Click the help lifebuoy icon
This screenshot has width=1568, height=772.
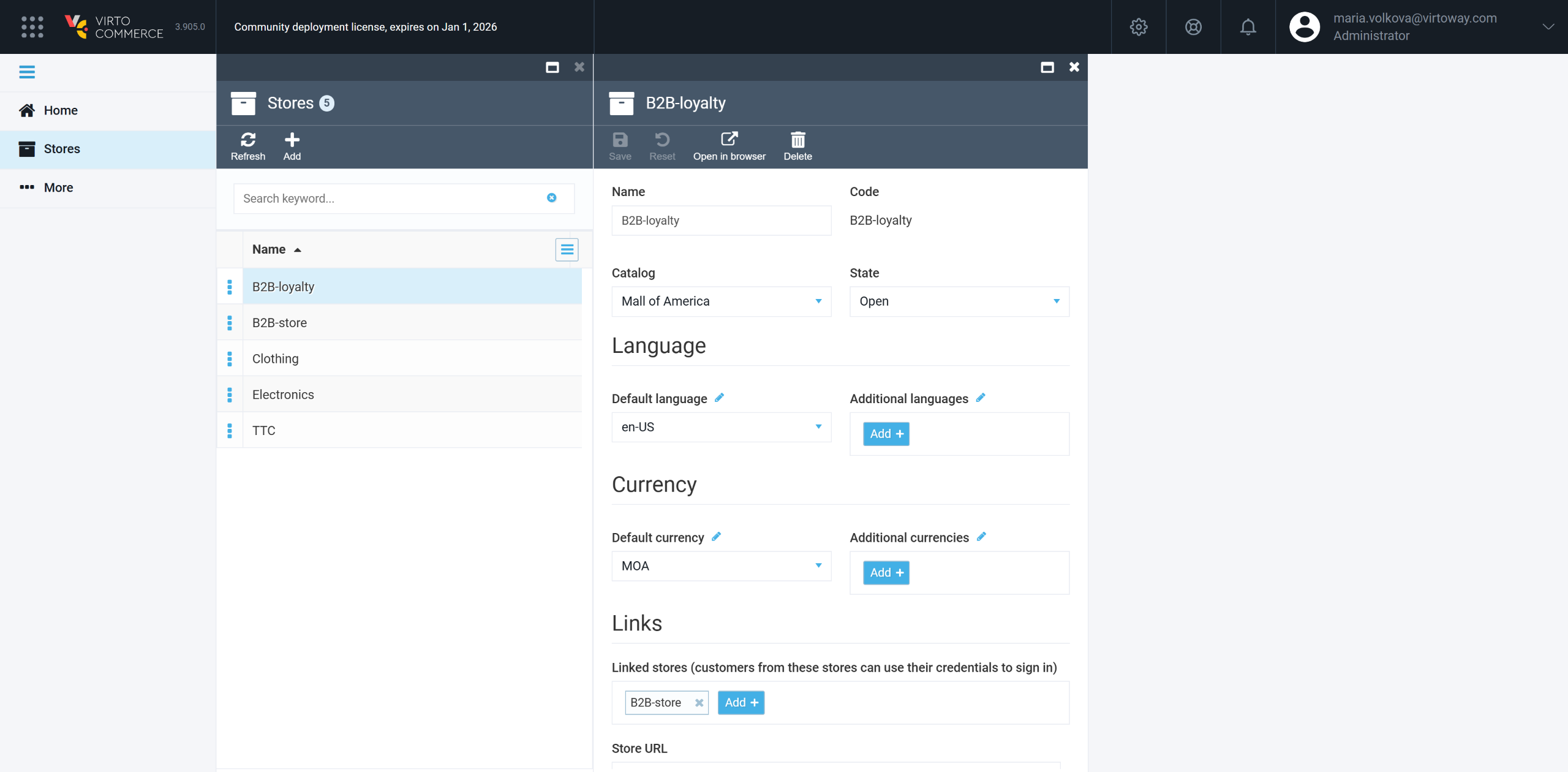pos(1193,27)
